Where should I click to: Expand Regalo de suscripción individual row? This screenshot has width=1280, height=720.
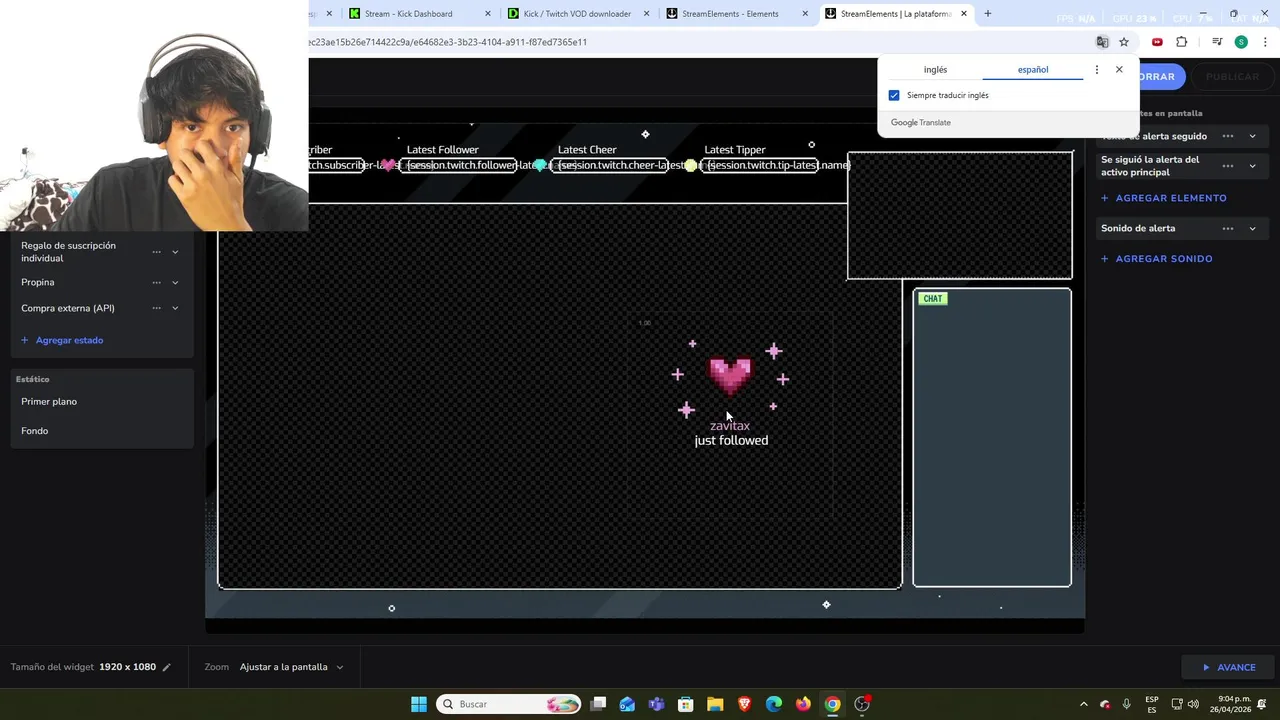[x=175, y=252]
